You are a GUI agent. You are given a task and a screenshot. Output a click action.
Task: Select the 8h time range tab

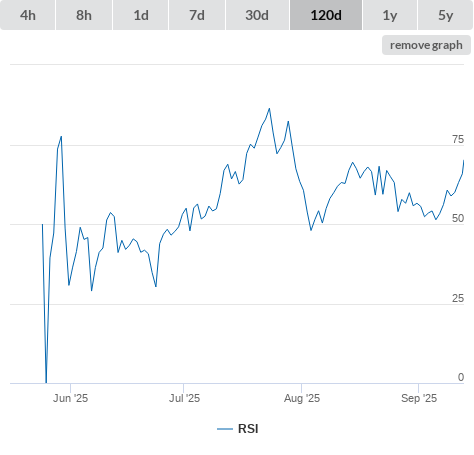point(84,15)
